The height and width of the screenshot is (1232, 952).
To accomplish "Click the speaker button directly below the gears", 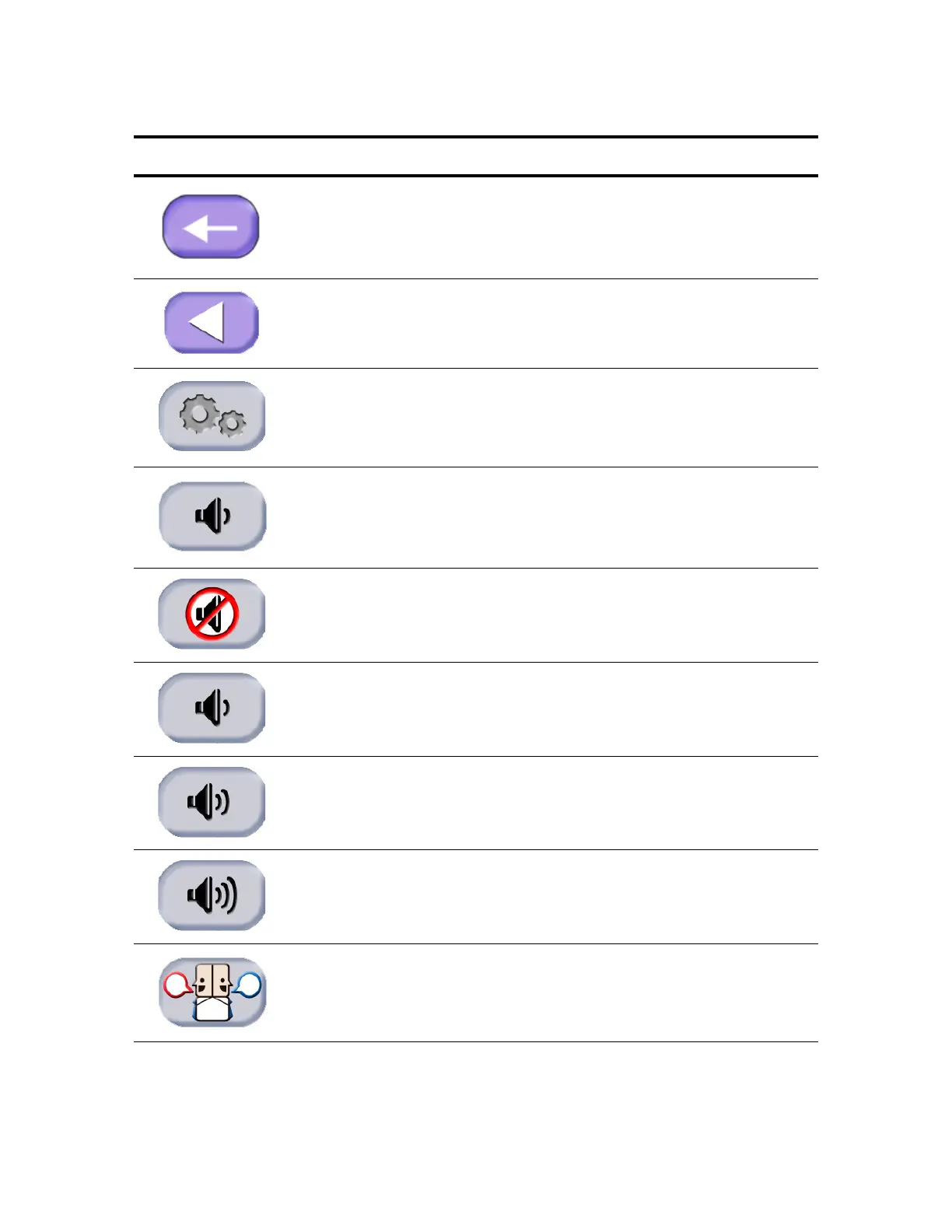I will [212, 516].
